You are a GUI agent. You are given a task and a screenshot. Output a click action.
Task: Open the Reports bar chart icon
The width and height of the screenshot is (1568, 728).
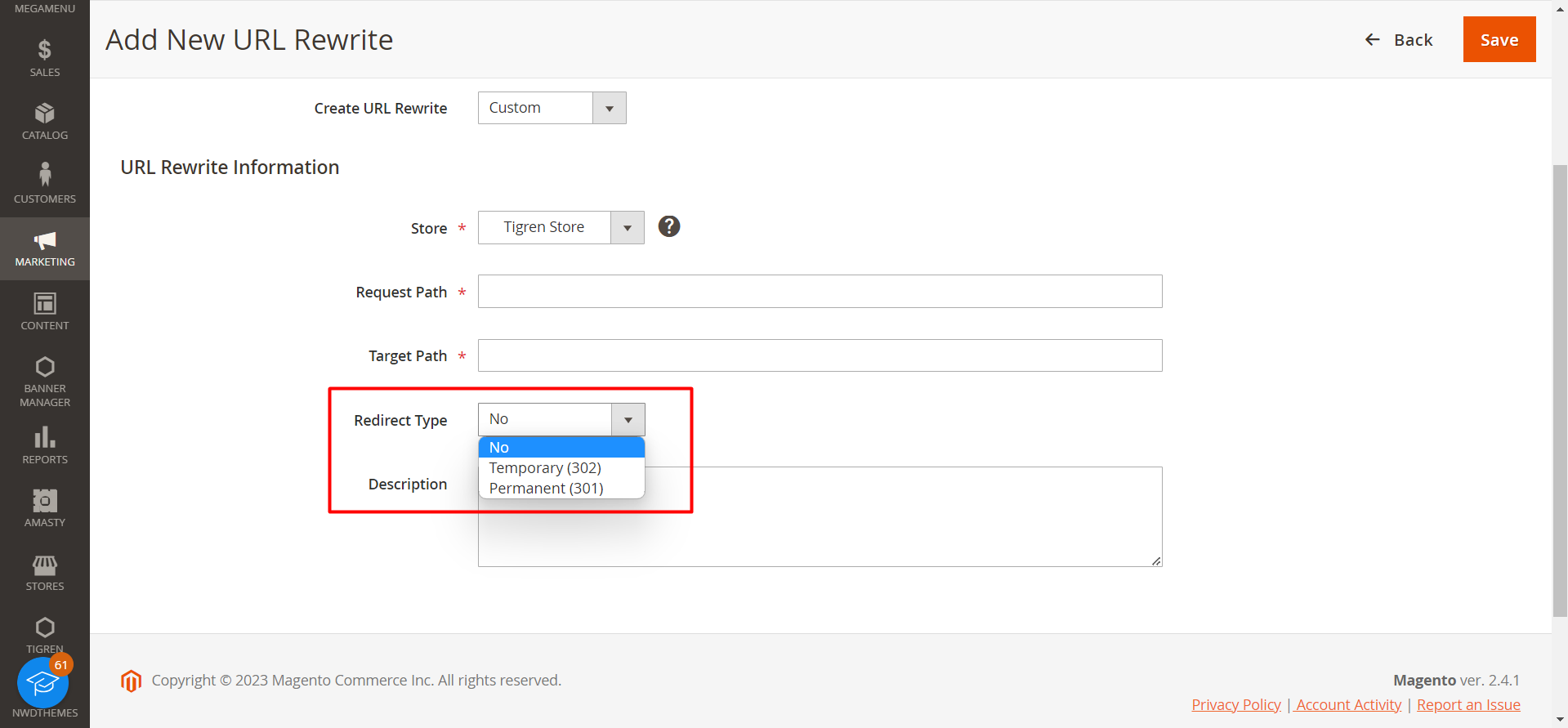(x=45, y=438)
